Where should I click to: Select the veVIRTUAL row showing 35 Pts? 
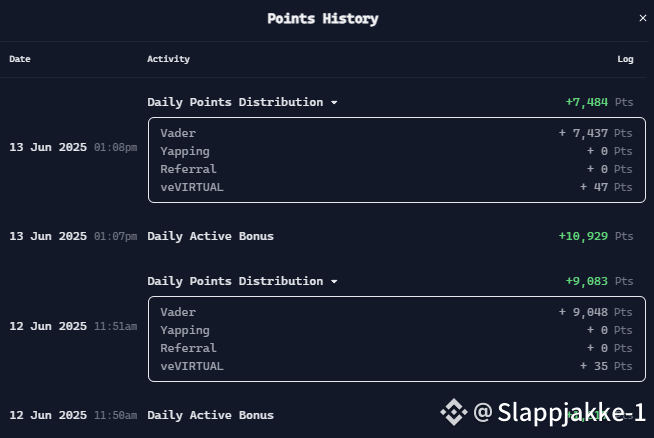pos(396,366)
